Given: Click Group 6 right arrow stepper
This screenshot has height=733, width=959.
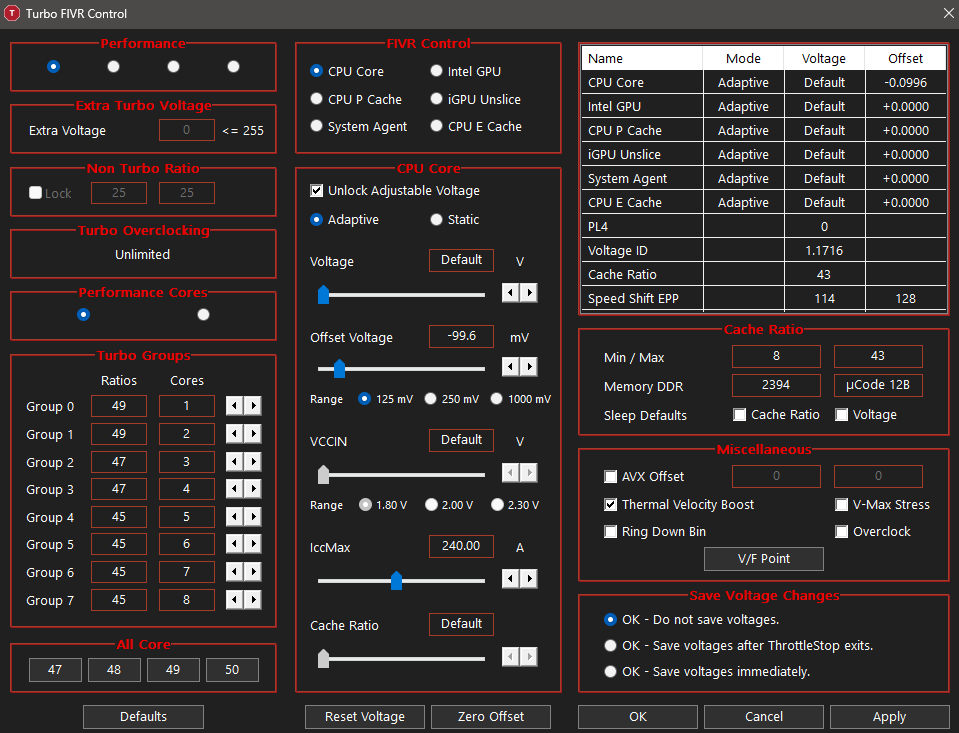Looking at the screenshot, I should 253,572.
